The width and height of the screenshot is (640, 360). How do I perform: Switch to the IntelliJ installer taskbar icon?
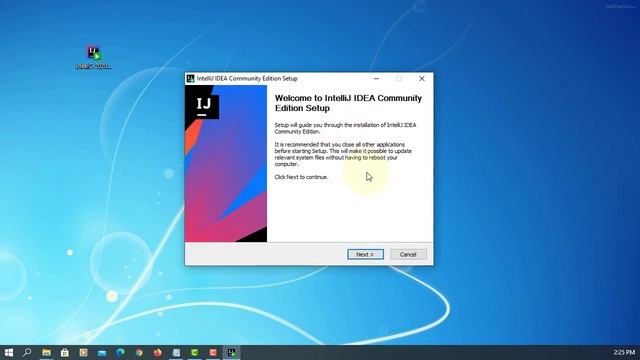point(232,352)
